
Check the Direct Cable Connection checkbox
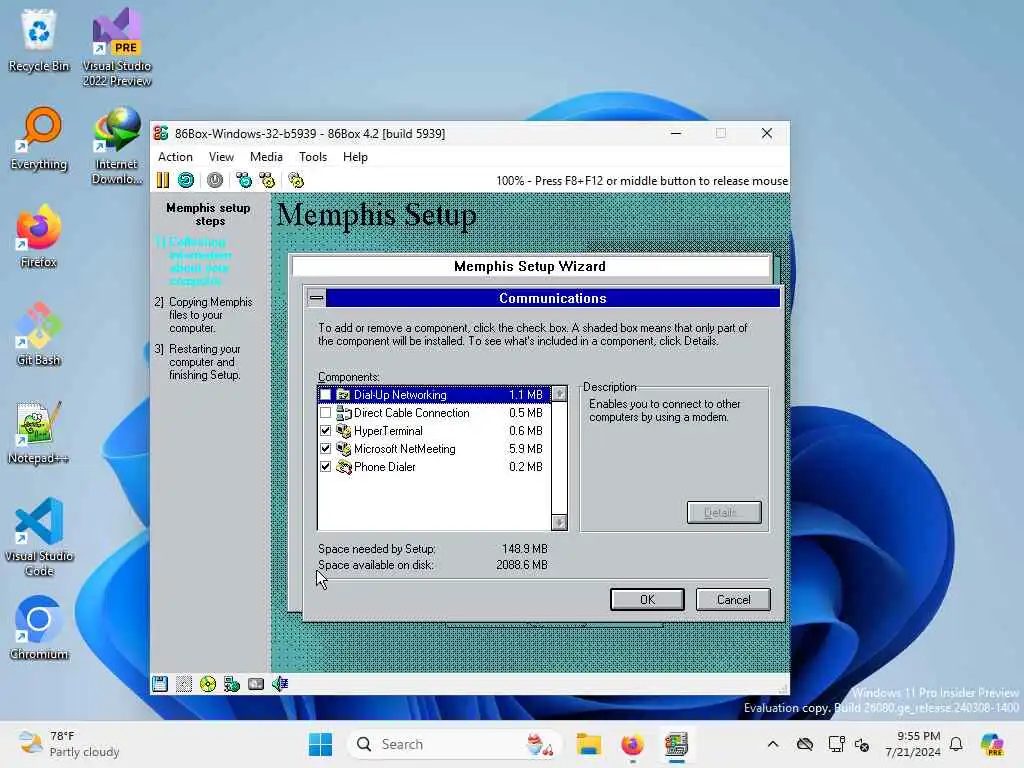pos(325,413)
